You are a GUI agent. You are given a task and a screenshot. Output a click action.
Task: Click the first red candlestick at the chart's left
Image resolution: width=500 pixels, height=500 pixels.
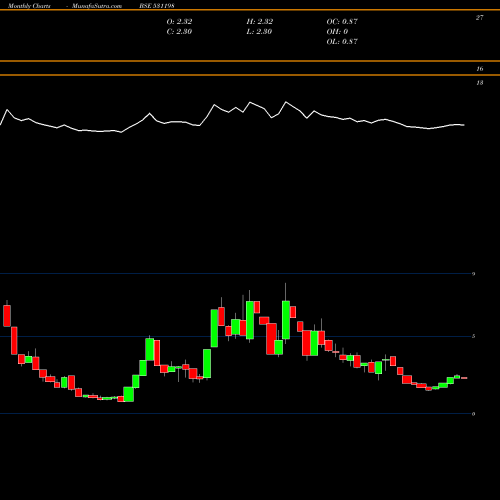click(7, 315)
